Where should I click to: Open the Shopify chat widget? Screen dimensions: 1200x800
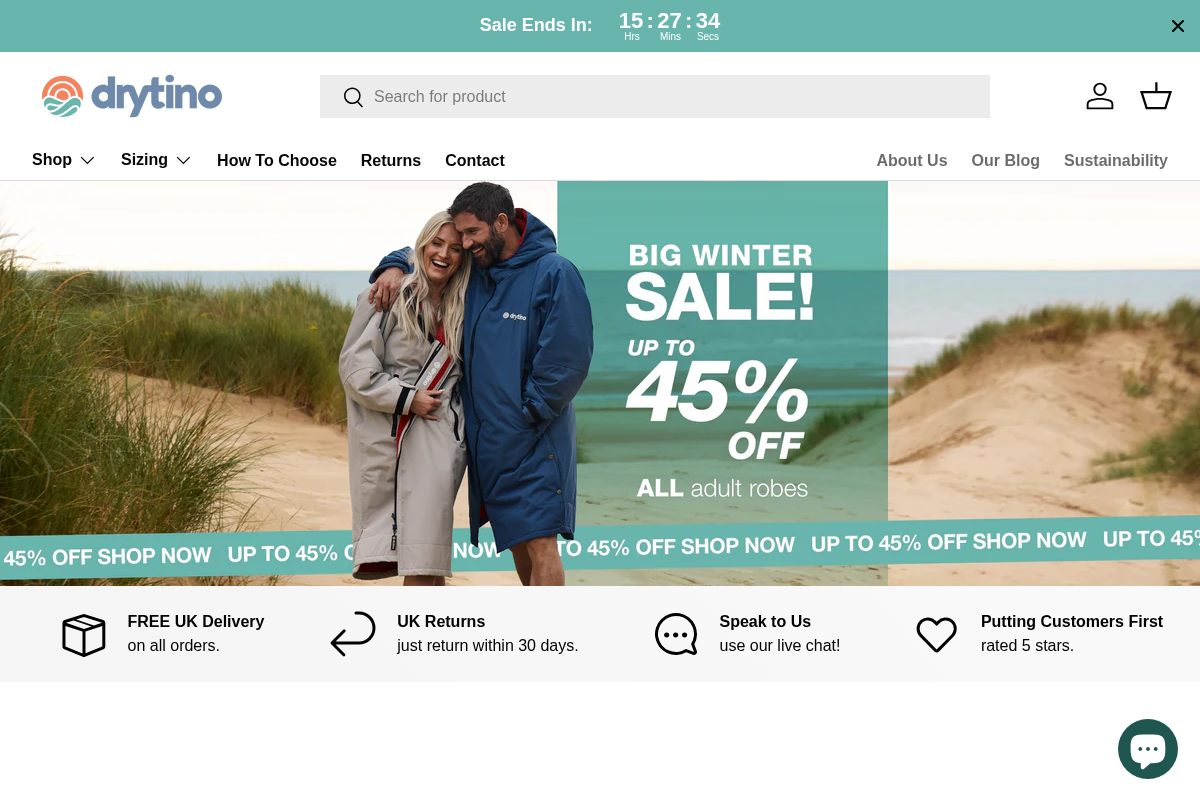[1148, 748]
